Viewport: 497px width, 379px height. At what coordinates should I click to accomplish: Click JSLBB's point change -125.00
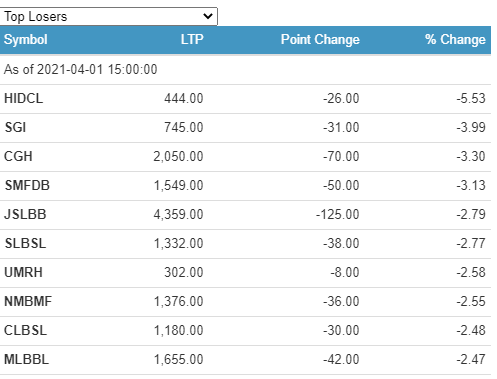pyautogui.click(x=338, y=215)
